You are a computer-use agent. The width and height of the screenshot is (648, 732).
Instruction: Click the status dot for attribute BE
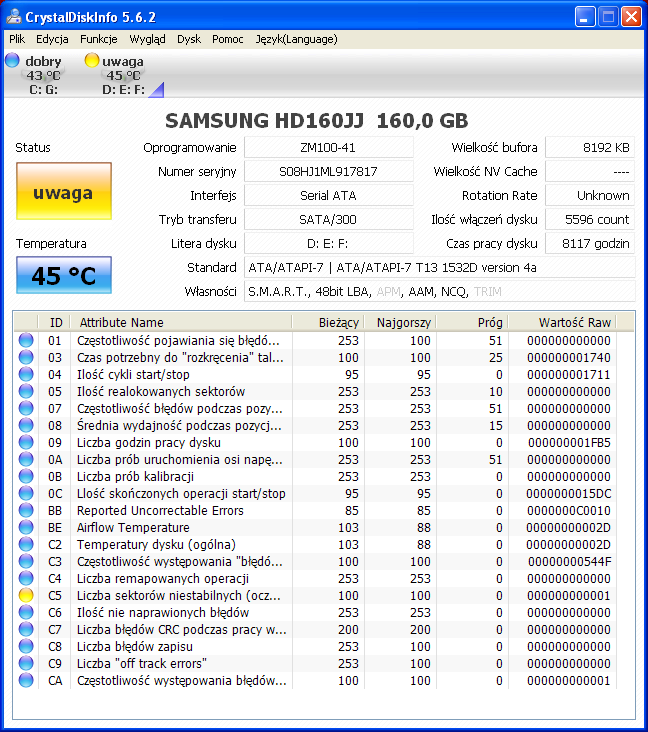click(26, 528)
